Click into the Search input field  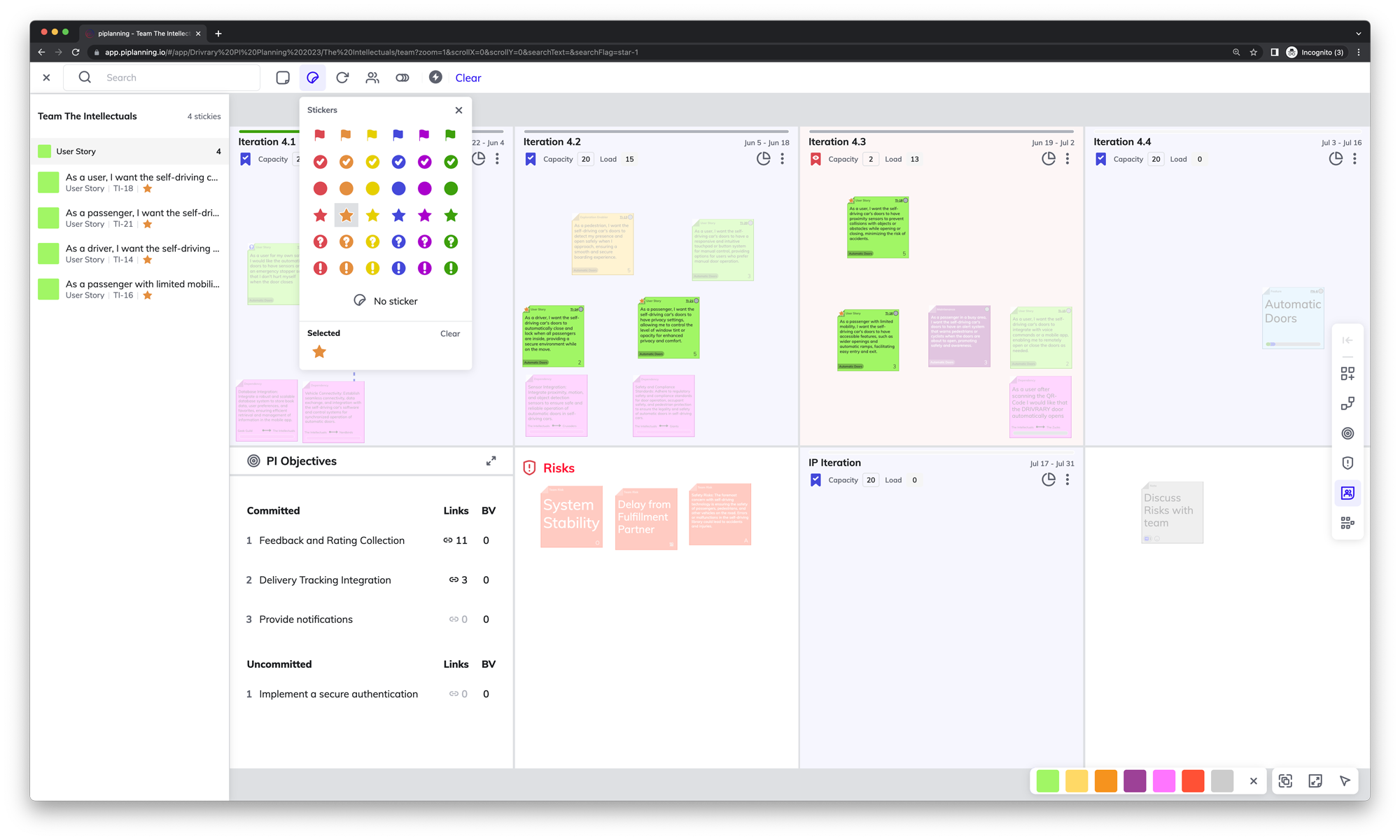178,78
